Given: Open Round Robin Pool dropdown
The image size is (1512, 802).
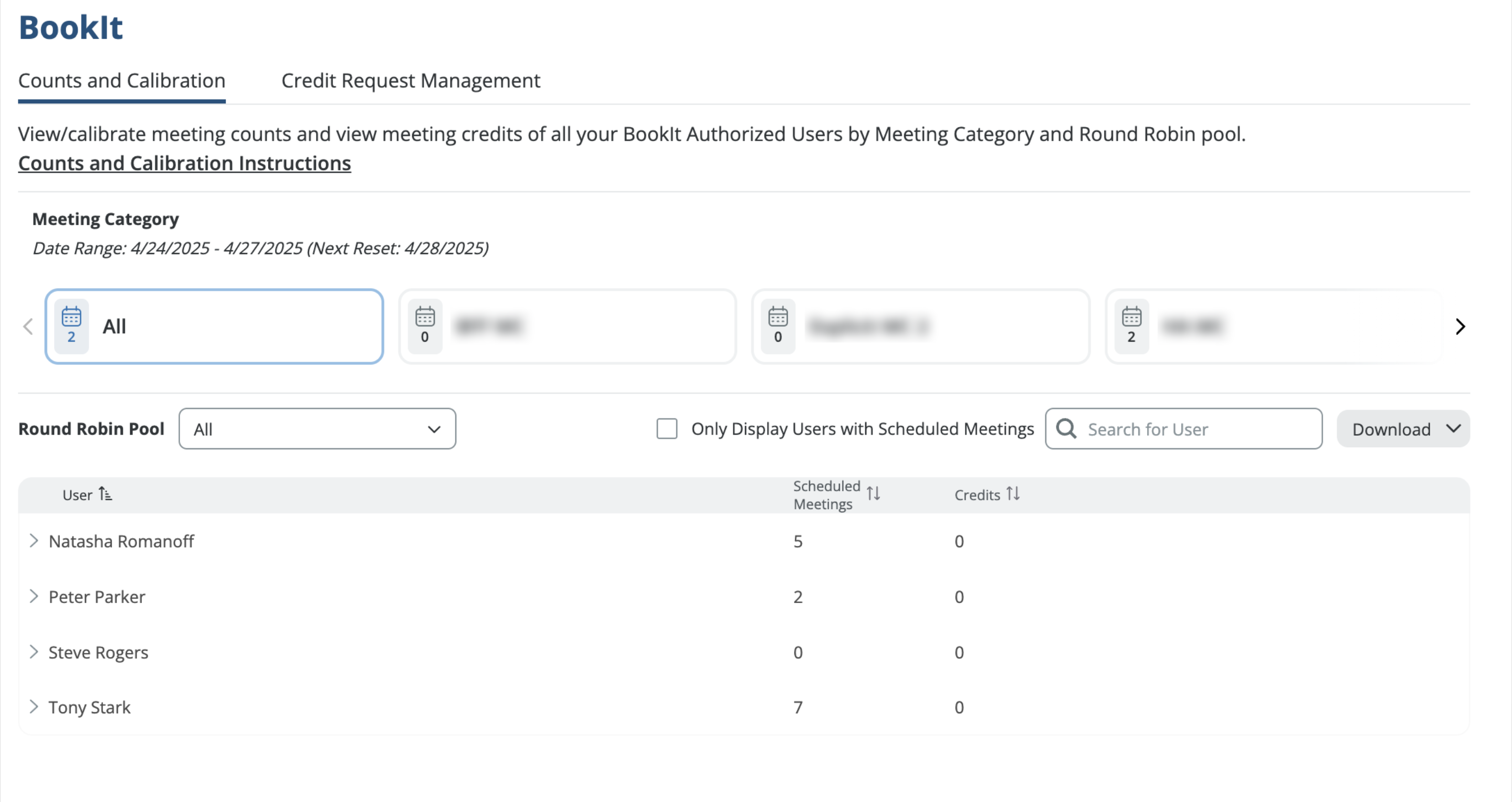Looking at the screenshot, I should [317, 429].
